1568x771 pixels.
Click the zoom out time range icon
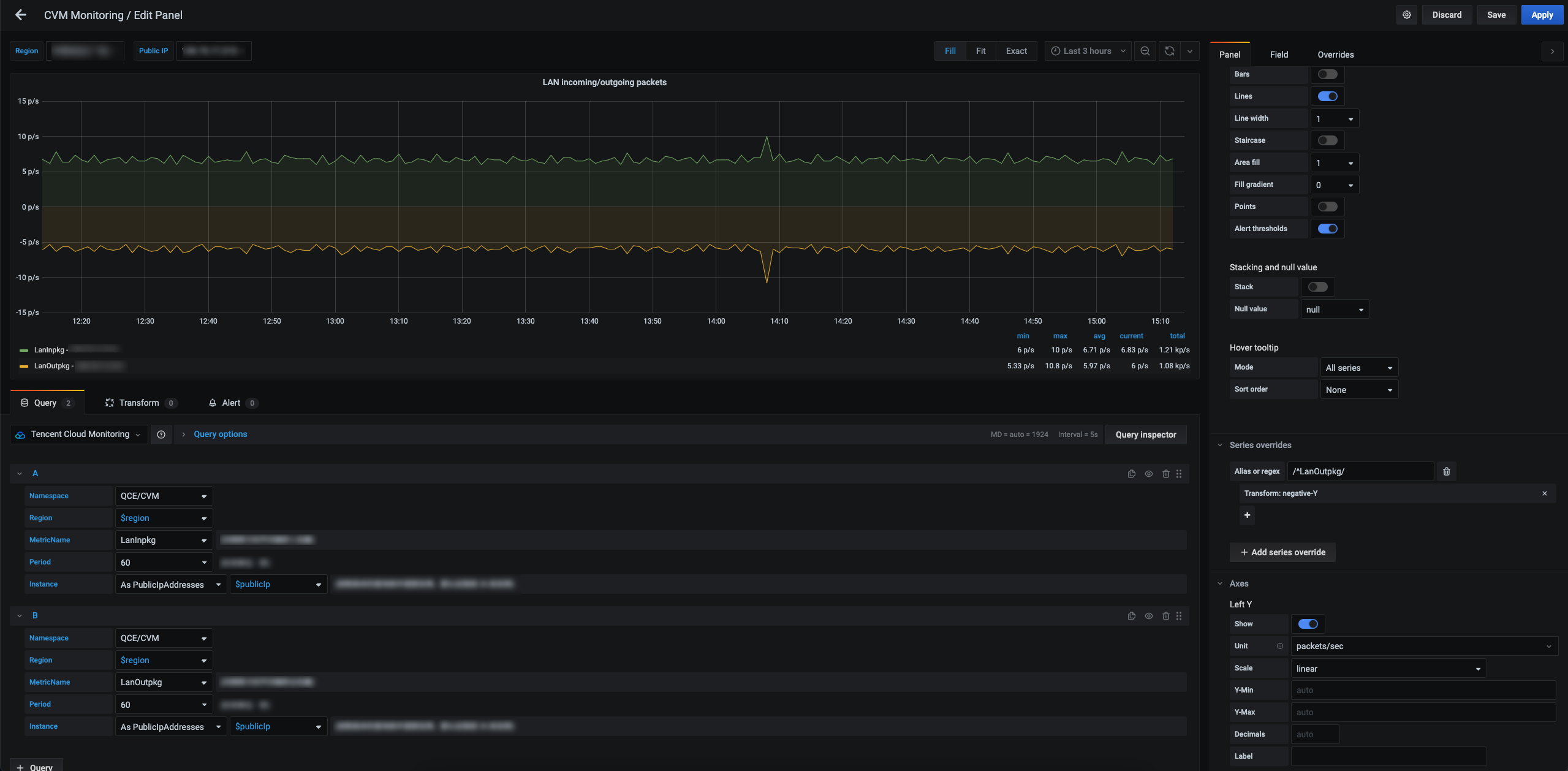pyautogui.click(x=1145, y=51)
